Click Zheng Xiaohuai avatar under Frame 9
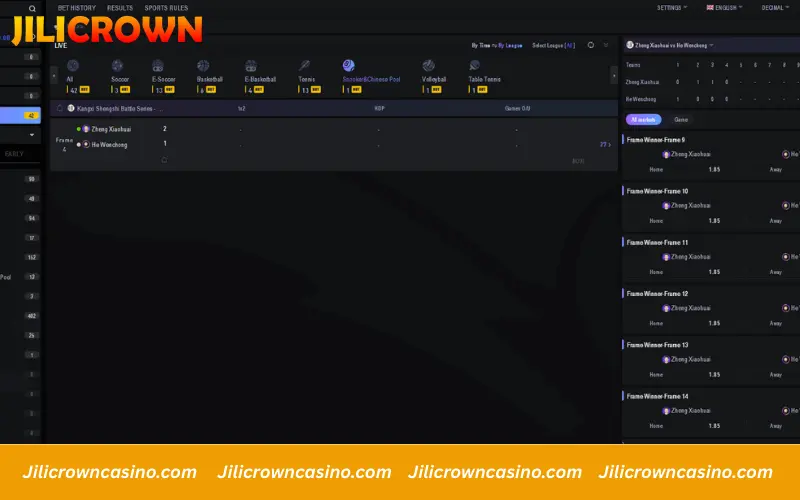 pyautogui.click(x=666, y=154)
